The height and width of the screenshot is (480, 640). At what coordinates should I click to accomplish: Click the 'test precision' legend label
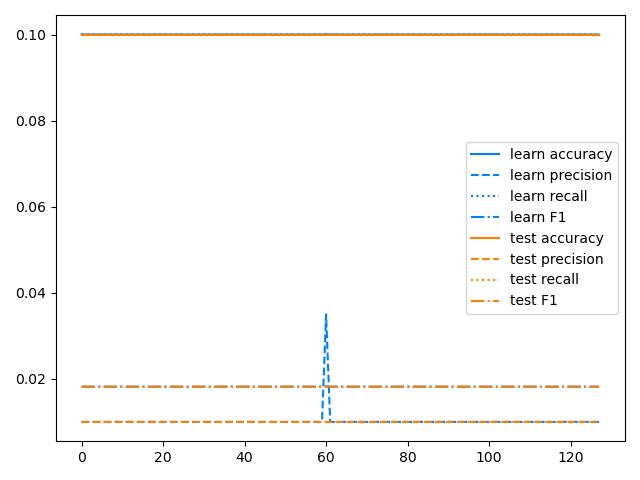click(556, 259)
